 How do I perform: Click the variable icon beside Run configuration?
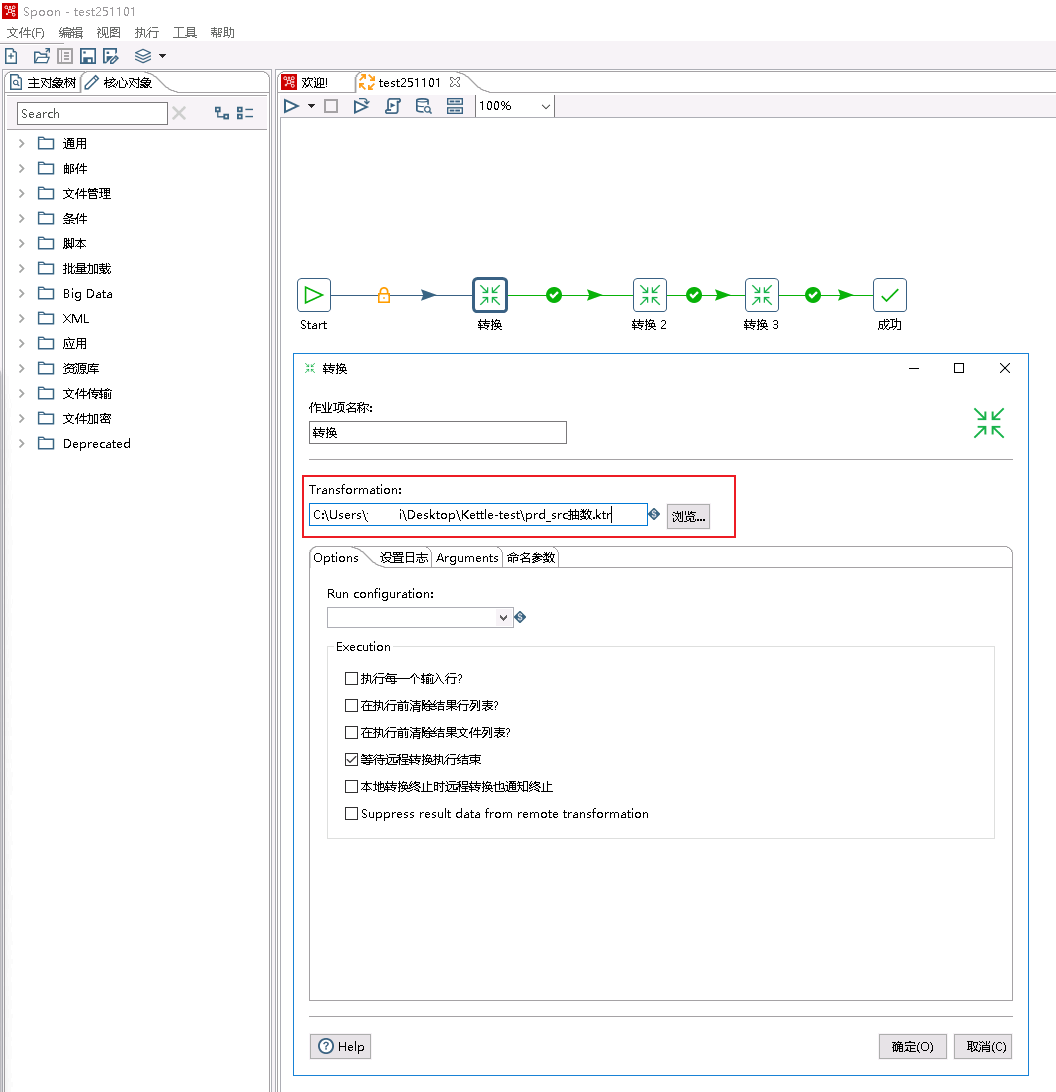(520, 617)
